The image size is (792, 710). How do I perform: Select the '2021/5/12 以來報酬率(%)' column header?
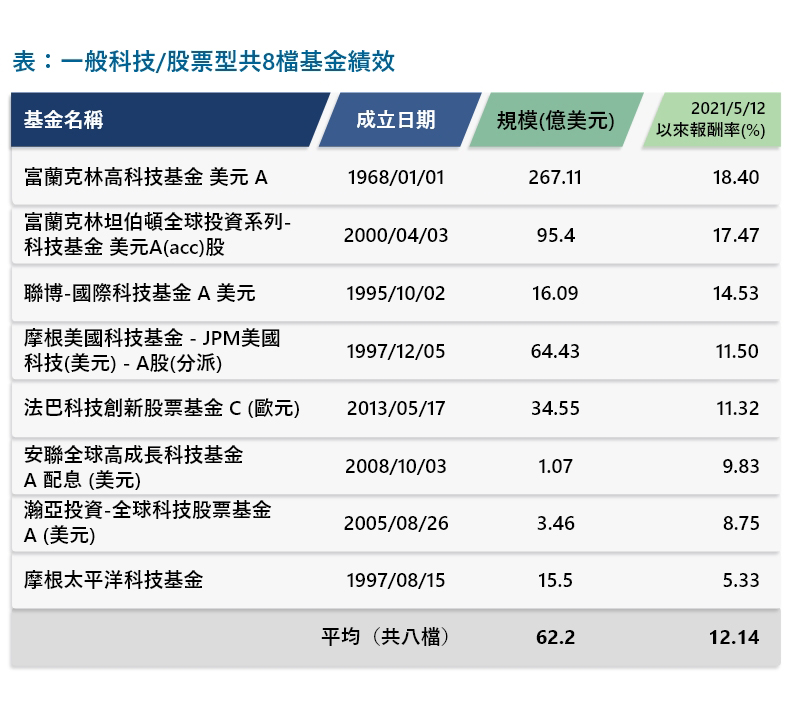click(x=711, y=120)
